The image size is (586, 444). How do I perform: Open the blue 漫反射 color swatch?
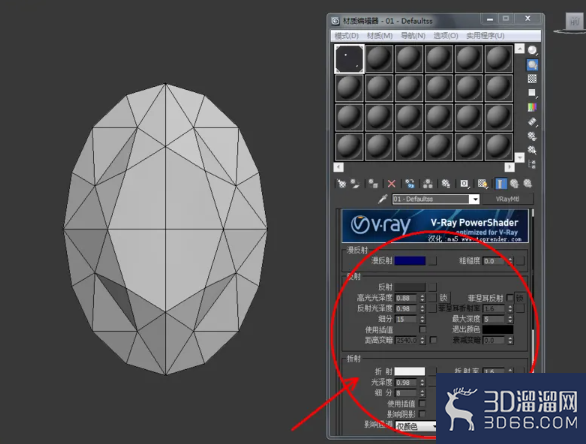point(410,260)
